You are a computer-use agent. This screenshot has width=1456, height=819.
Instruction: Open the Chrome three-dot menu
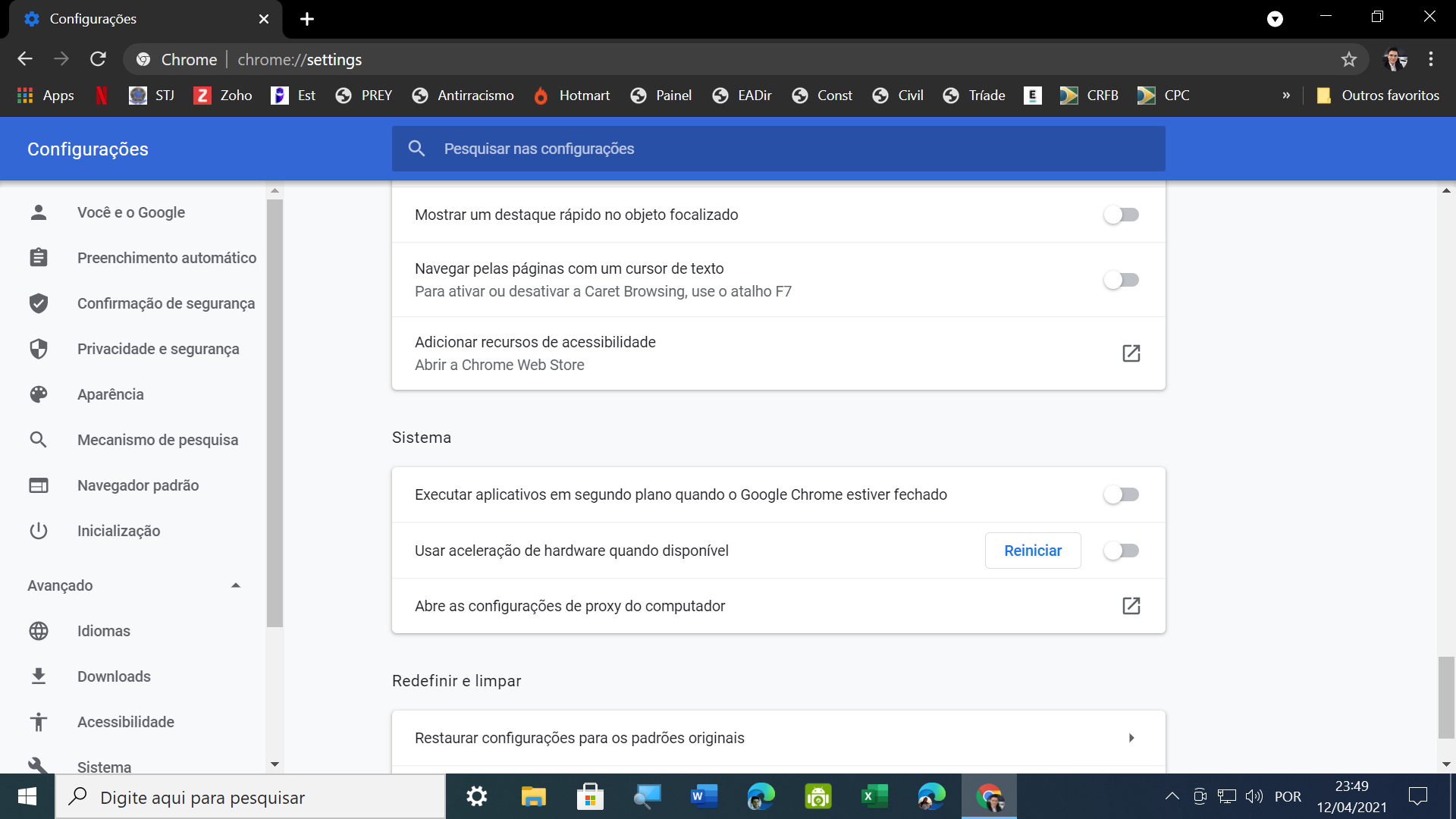coord(1431,59)
